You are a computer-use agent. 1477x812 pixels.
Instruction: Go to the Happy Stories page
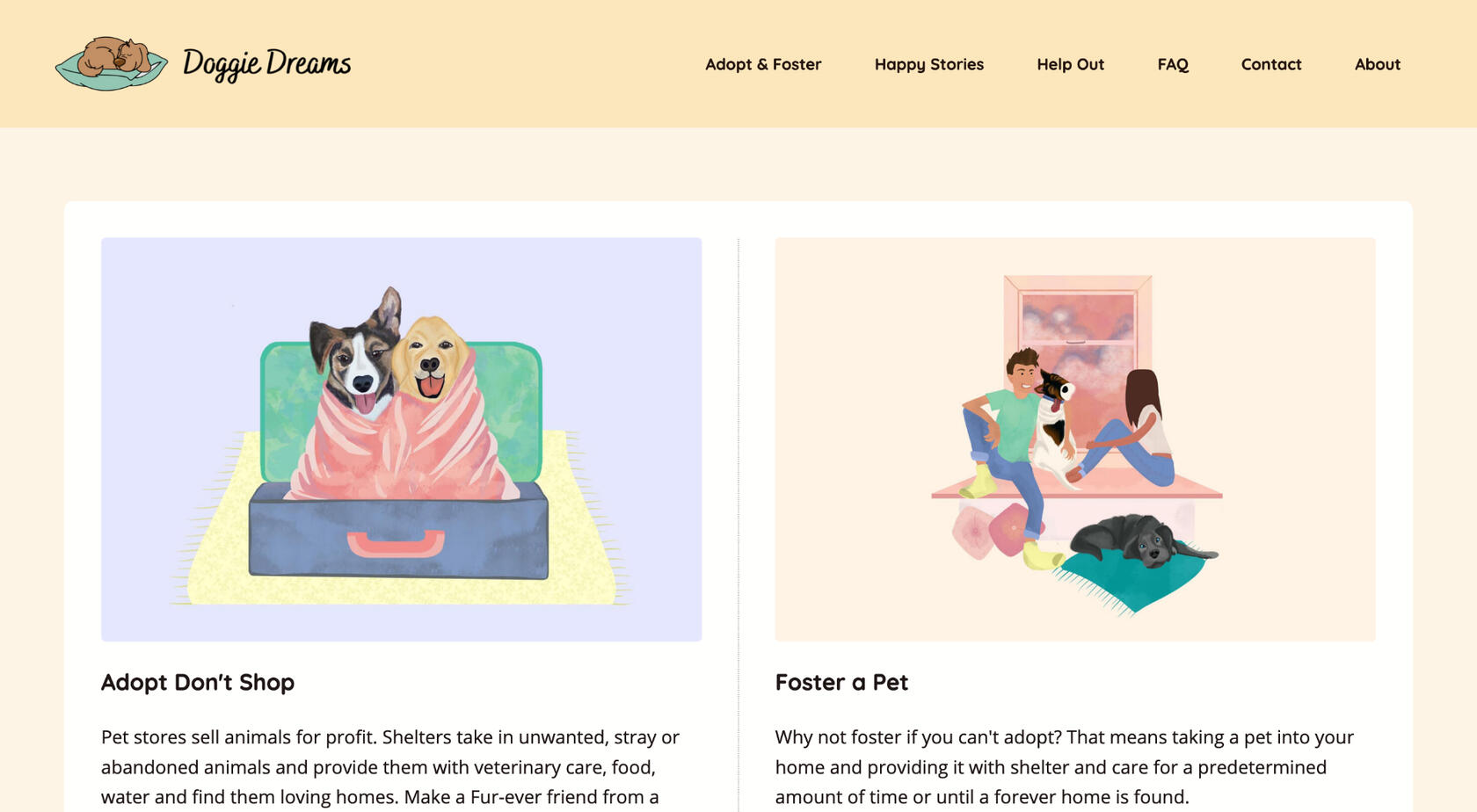928,64
